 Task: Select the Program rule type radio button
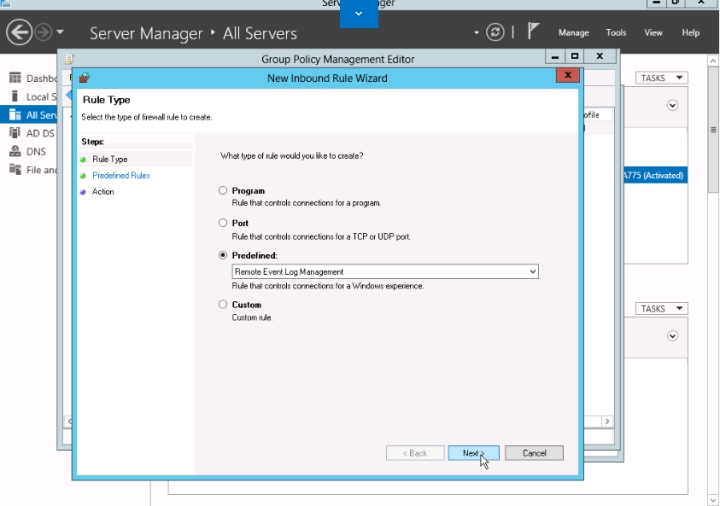coord(223,190)
